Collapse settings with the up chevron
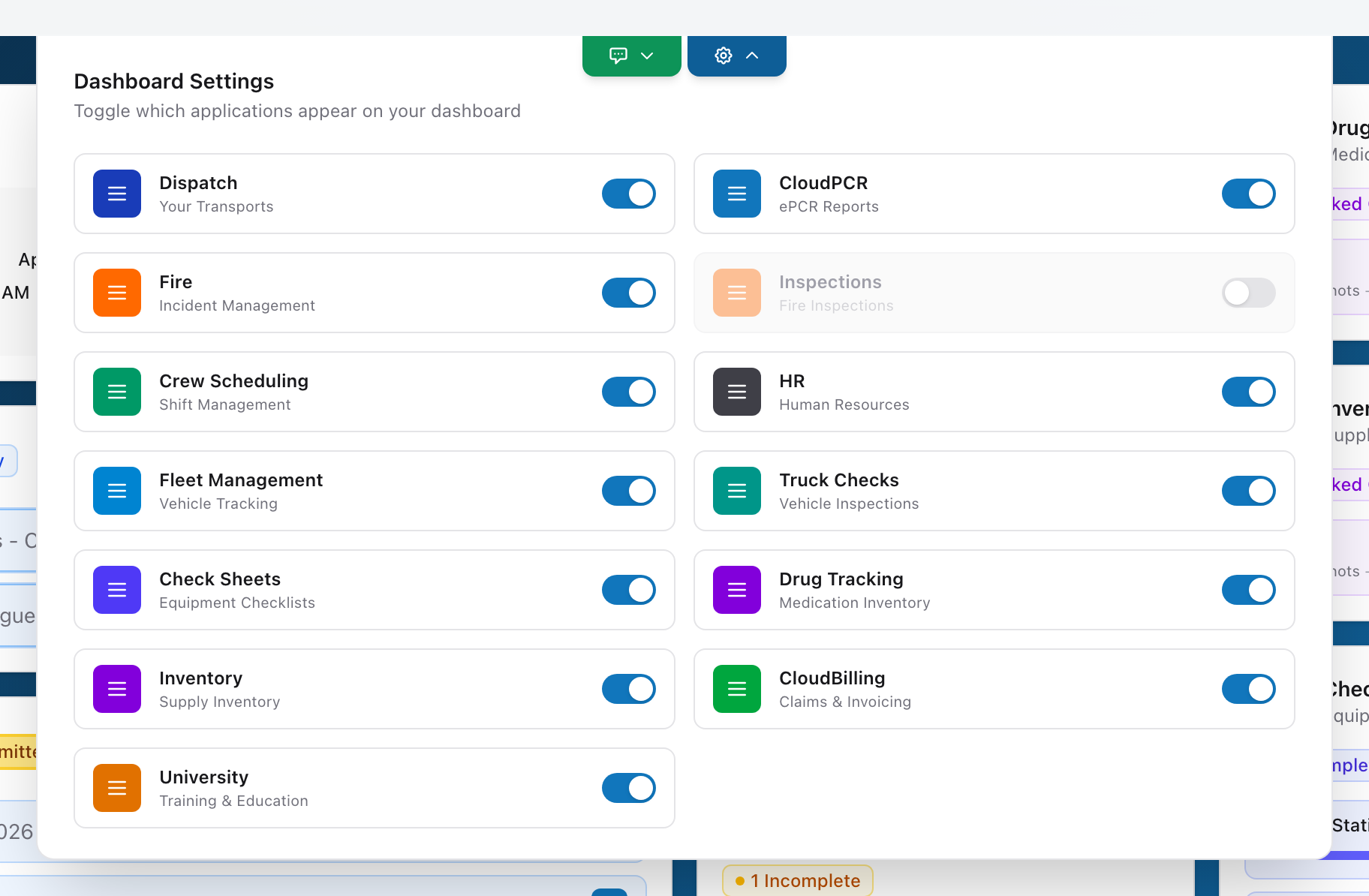Viewport: 1369px width, 896px height. [x=752, y=56]
